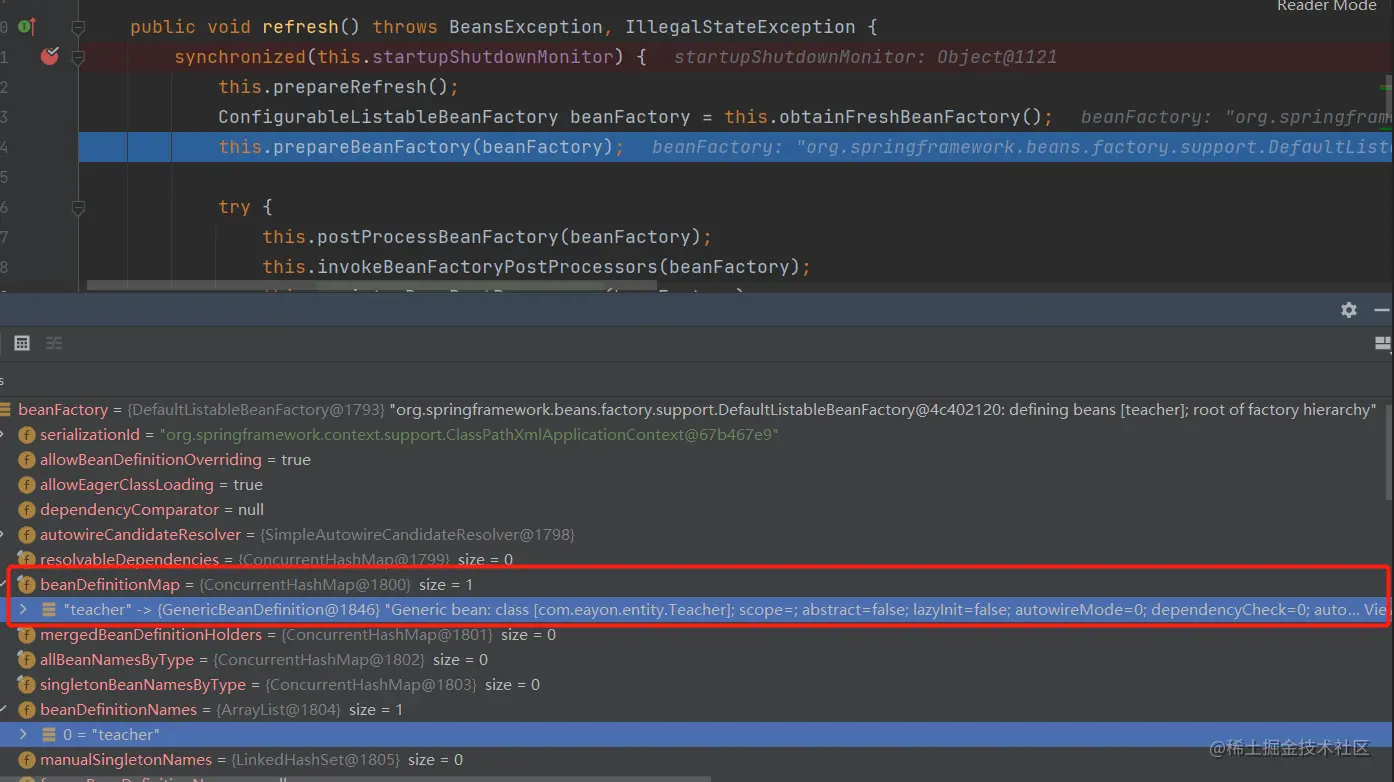Viewport: 1394px width, 782px height.
Task: Click field icon beside allowBeanDefinitionOverriding
Action: click(x=27, y=460)
